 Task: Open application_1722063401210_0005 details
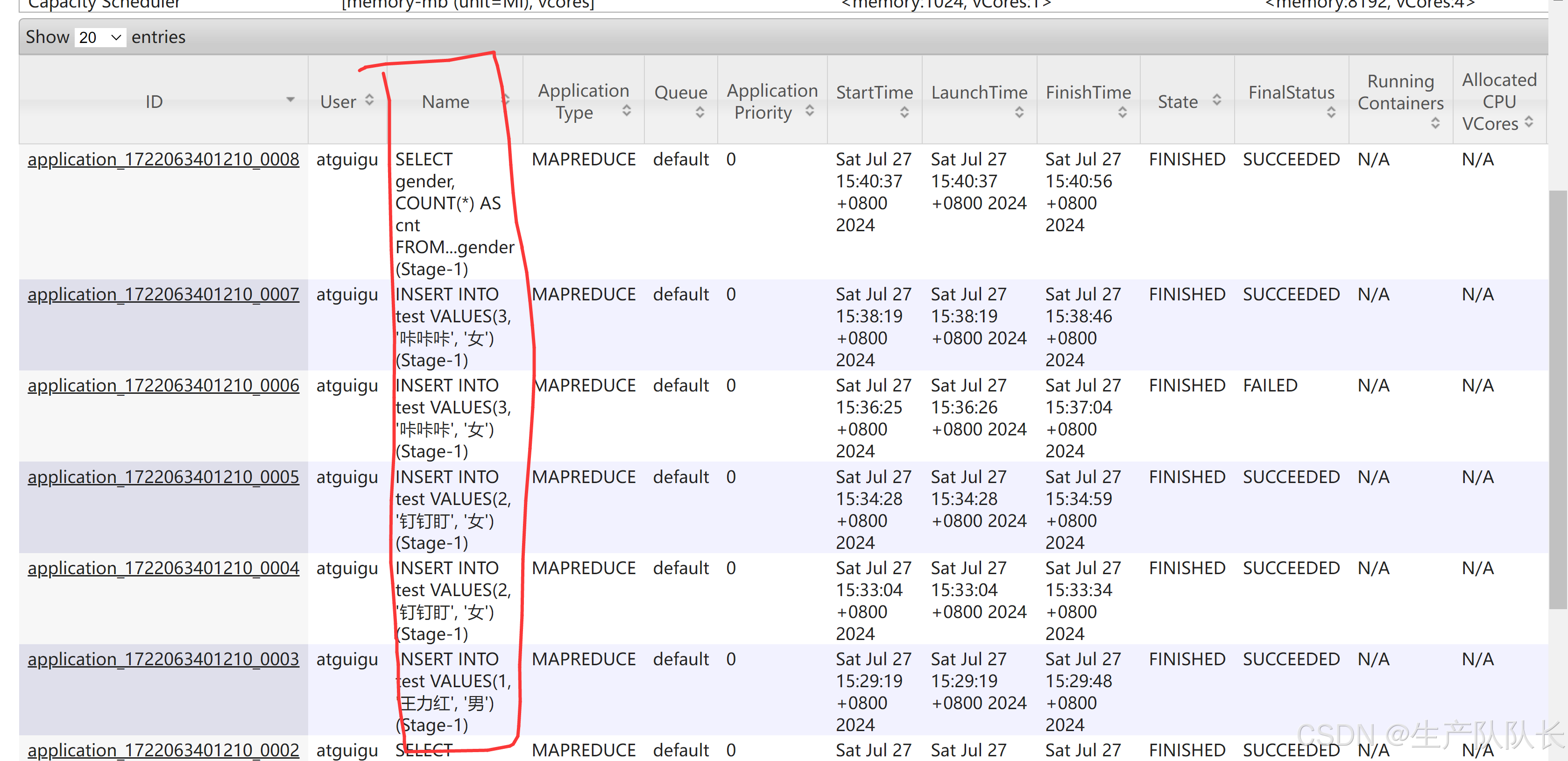point(163,477)
